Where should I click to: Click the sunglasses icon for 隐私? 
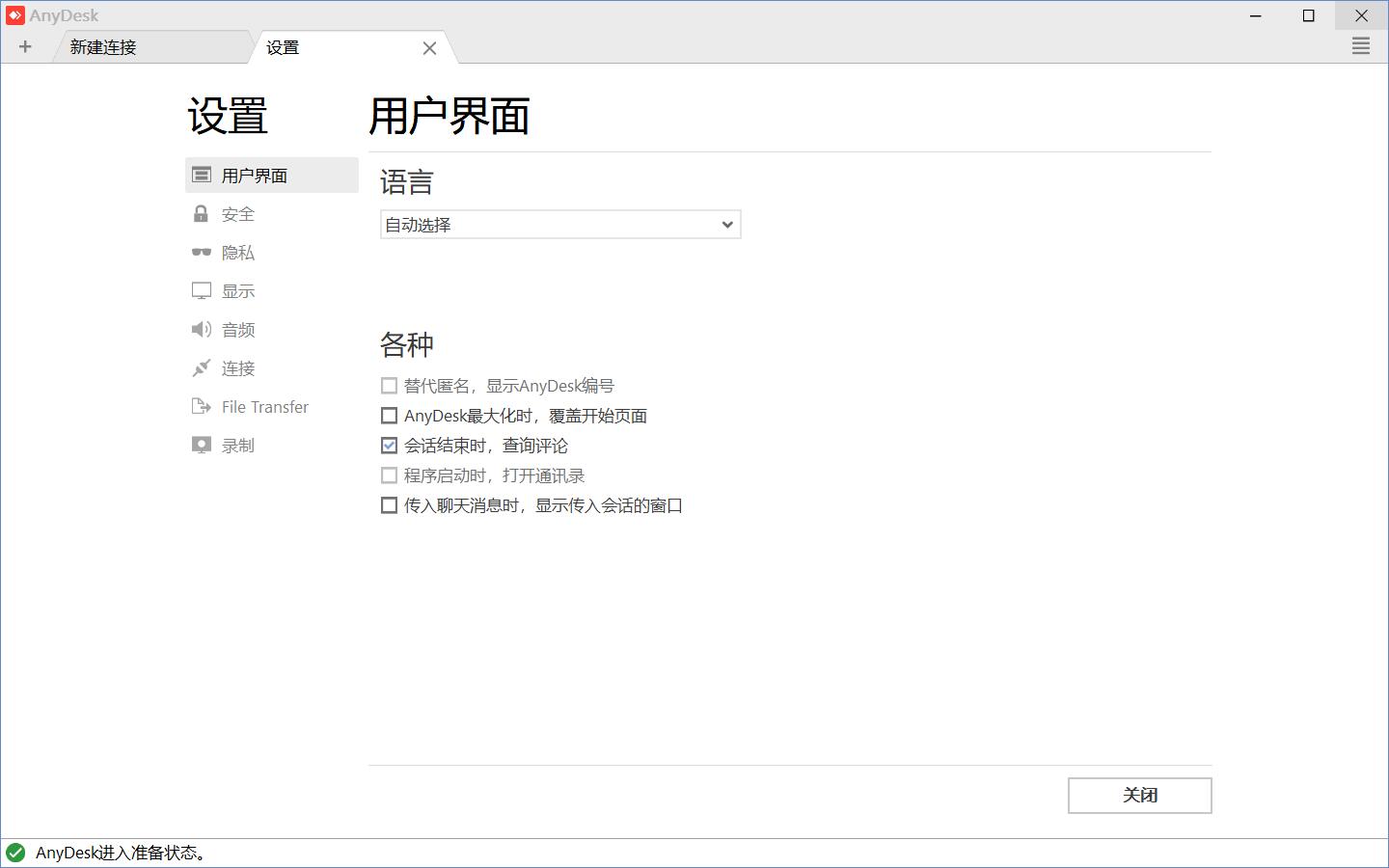pos(201,252)
